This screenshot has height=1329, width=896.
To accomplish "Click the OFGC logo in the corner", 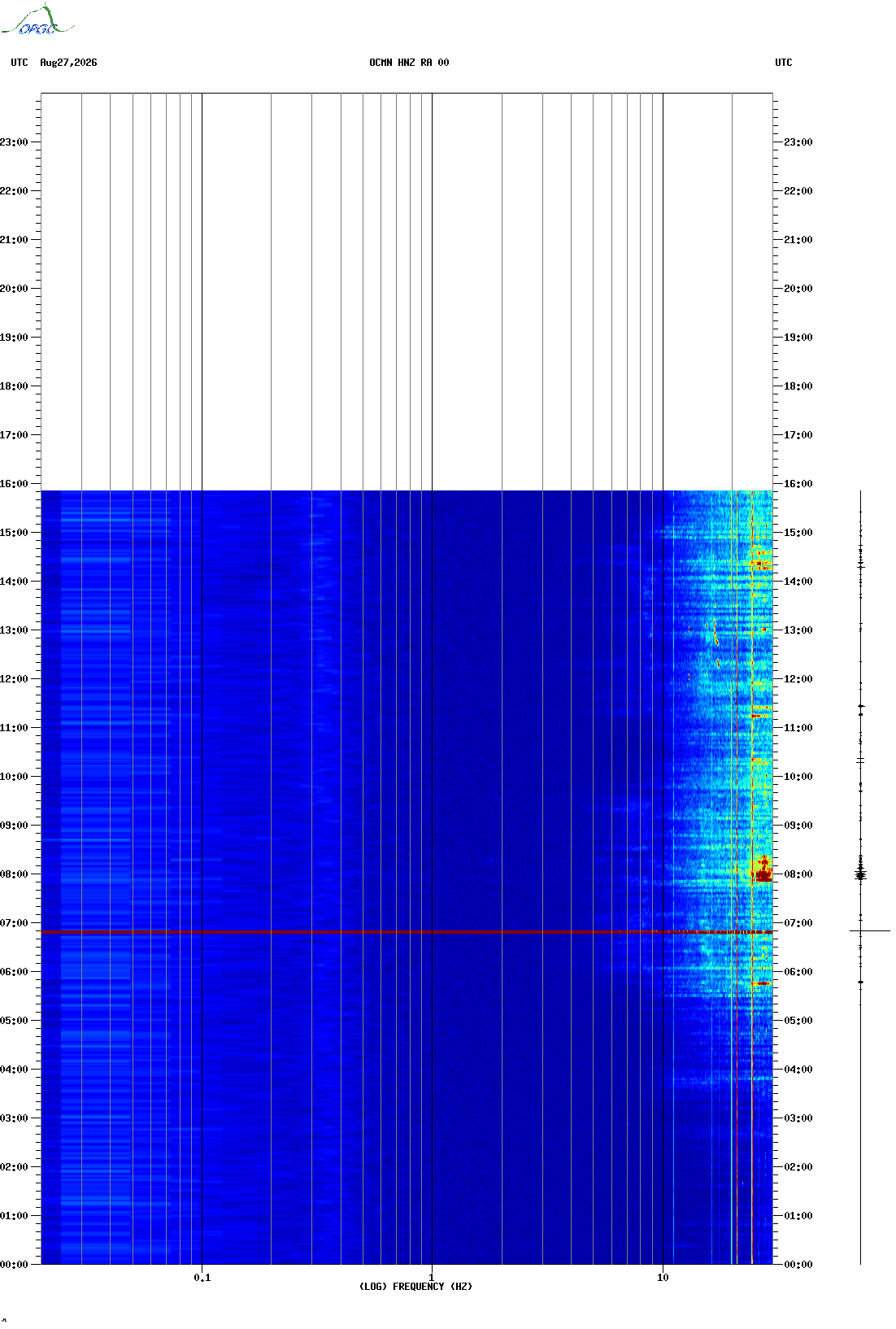I will (37, 20).
